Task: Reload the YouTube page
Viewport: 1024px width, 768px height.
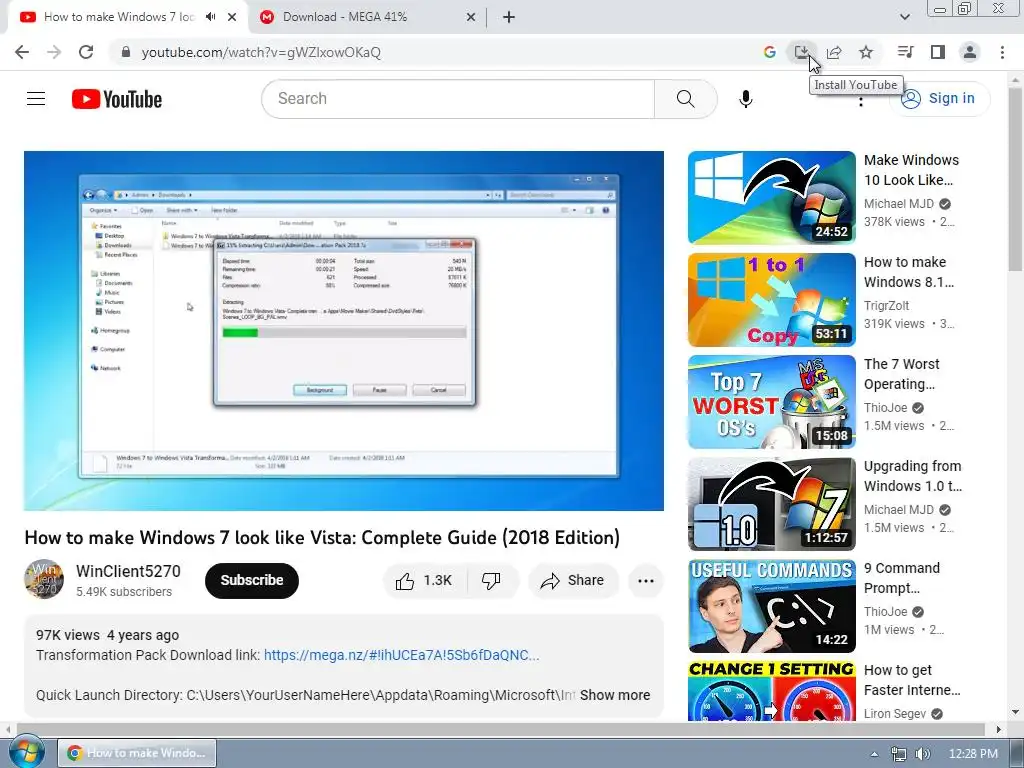Action: (x=86, y=52)
